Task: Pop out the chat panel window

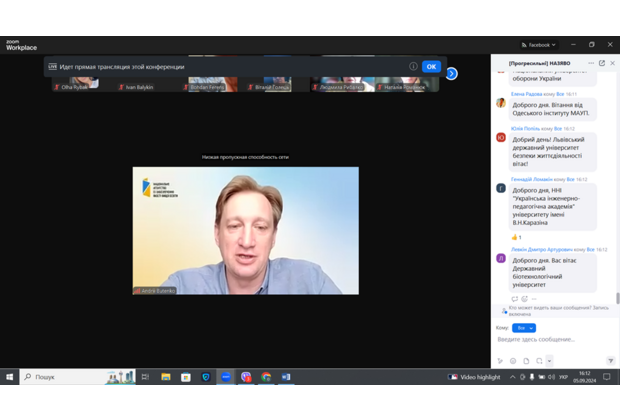Action: [601, 63]
